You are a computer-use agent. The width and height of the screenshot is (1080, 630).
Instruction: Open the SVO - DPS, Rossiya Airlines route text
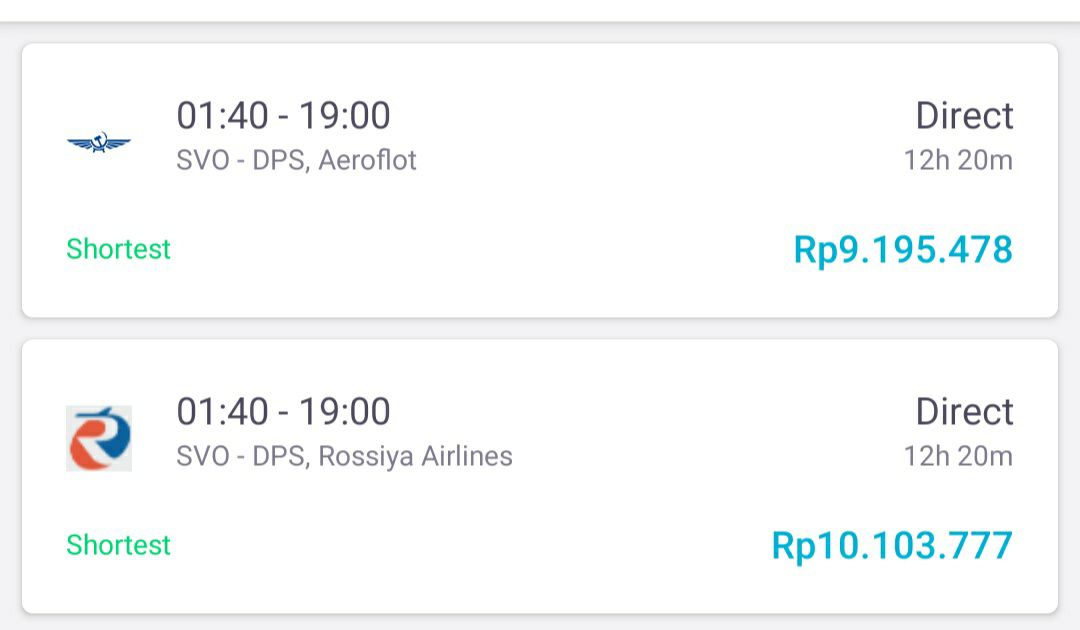[x=344, y=456]
